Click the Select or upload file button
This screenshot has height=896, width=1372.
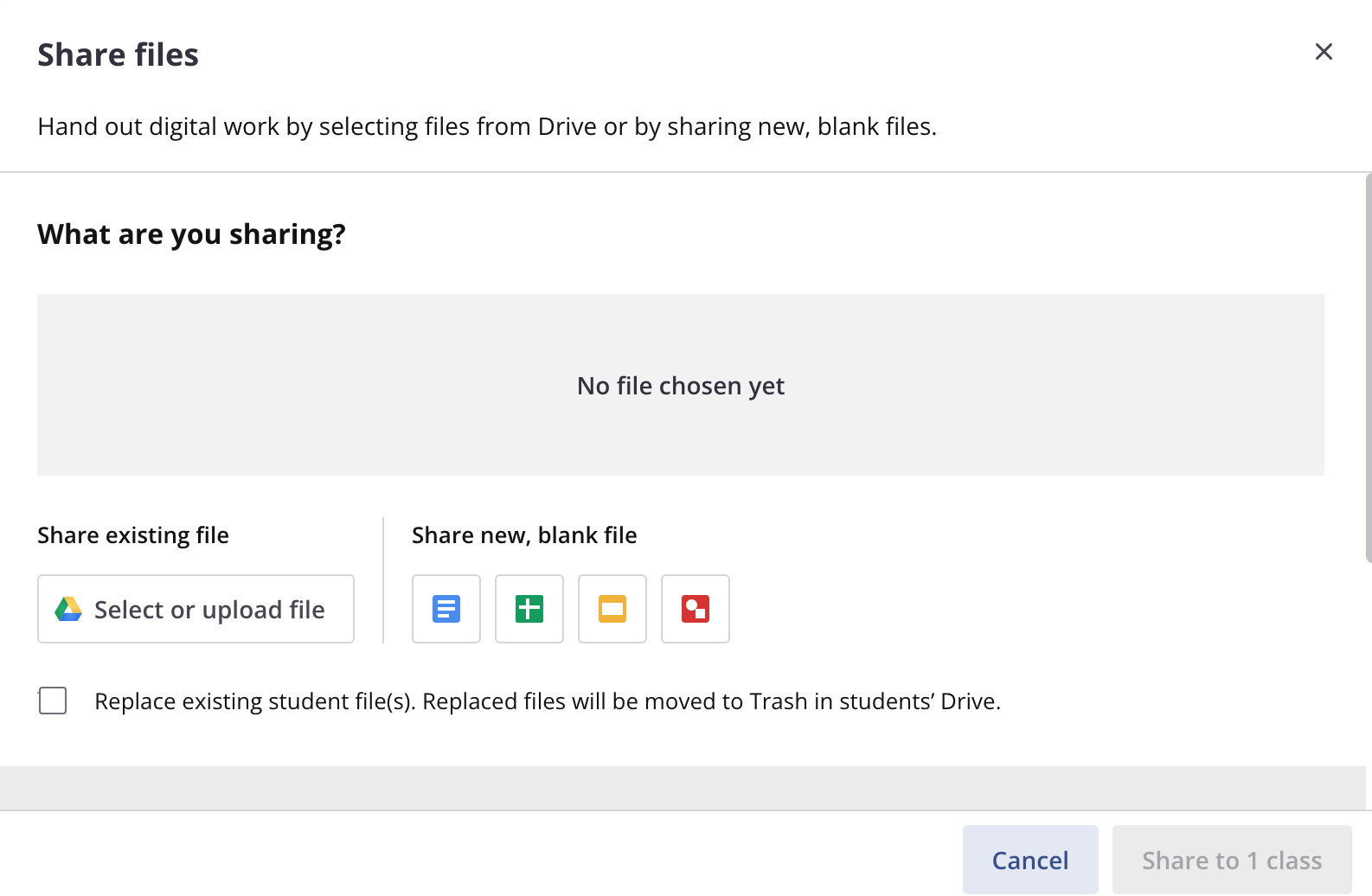pos(196,609)
